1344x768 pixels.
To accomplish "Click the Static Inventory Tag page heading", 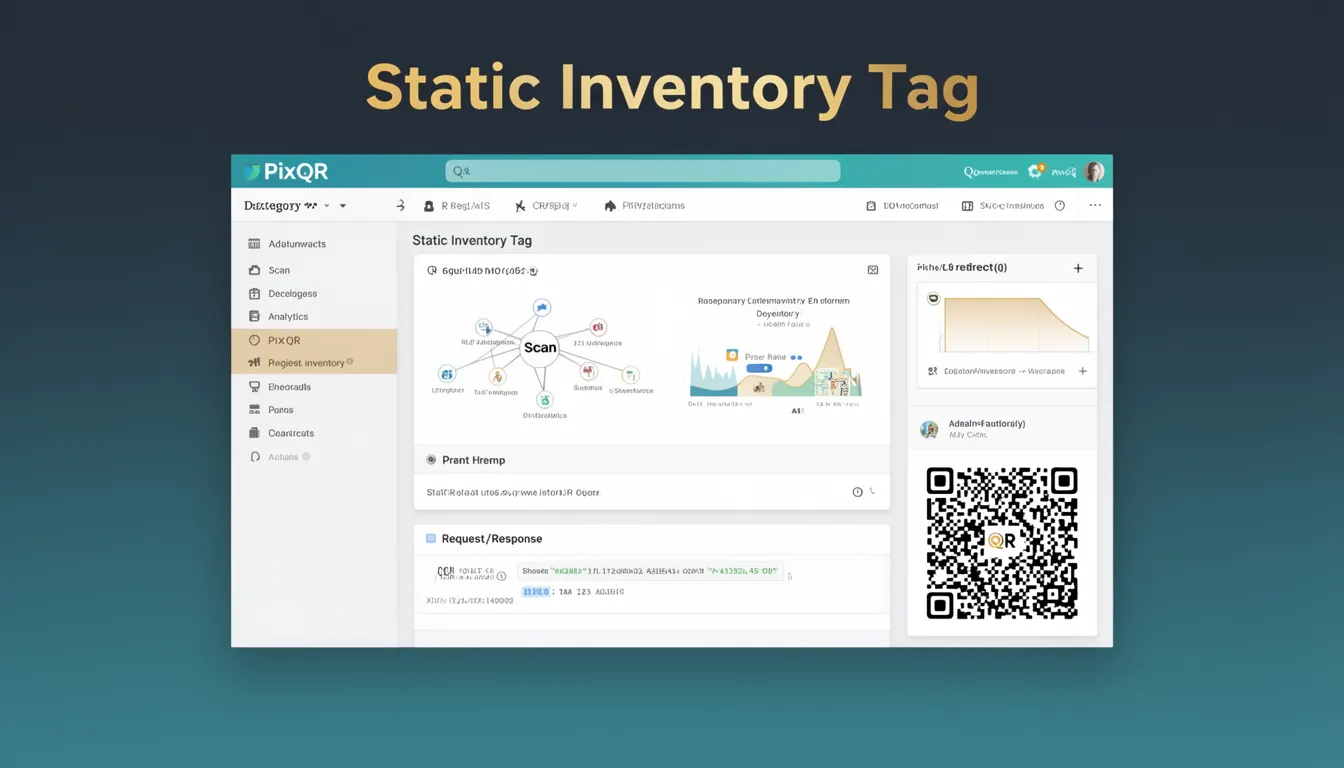I will point(472,240).
